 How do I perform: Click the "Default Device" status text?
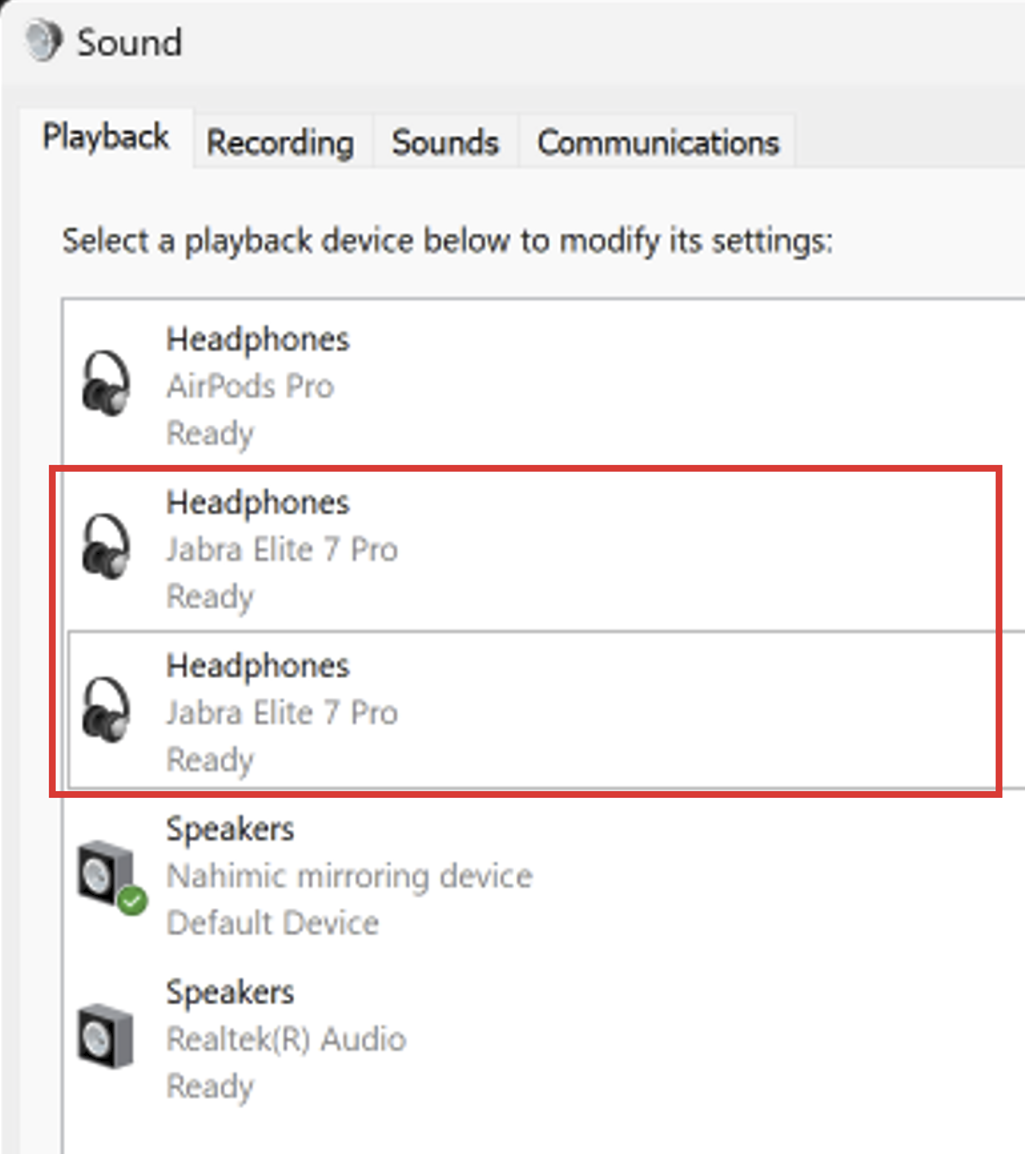pyautogui.click(x=272, y=922)
